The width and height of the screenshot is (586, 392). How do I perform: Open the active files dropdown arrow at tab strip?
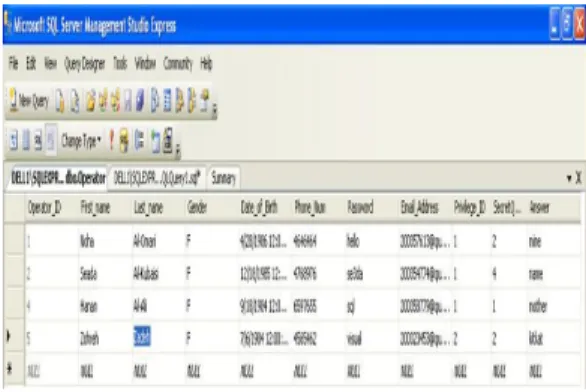tap(569, 178)
